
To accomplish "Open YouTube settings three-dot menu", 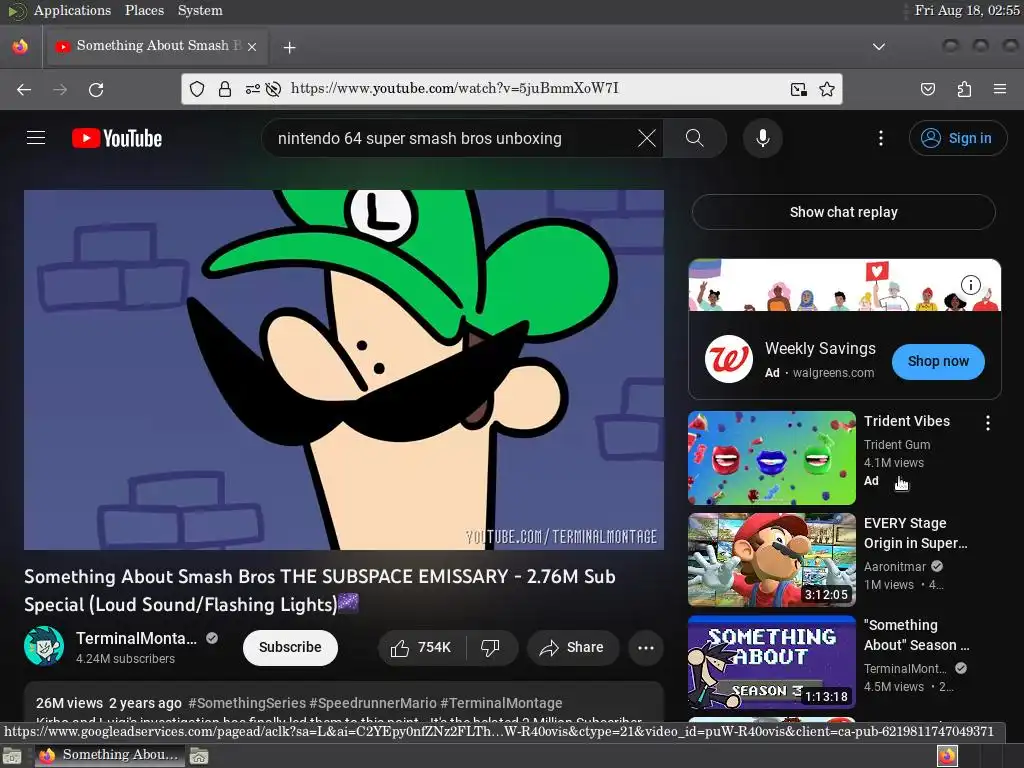I will pyautogui.click(x=881, y=138).
